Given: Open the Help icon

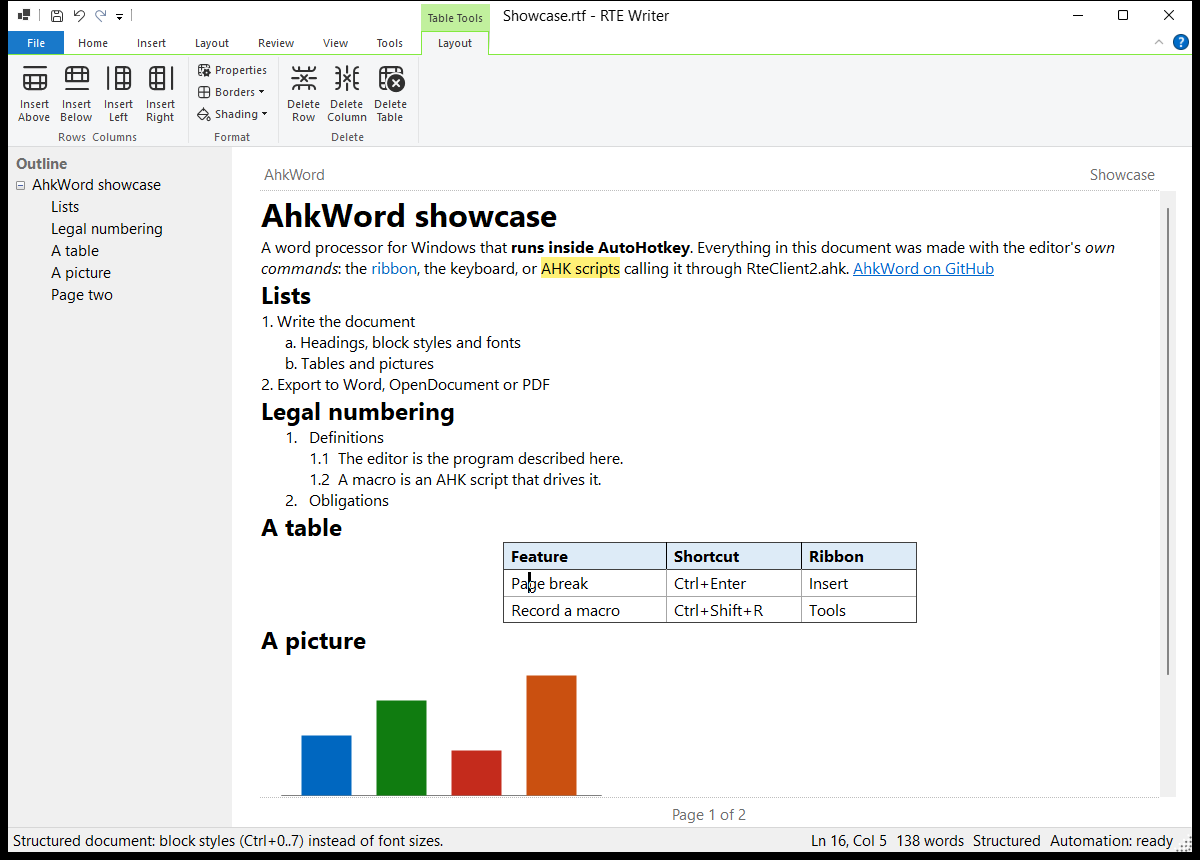Looking at the screenshot, I should coord(1180,42).
